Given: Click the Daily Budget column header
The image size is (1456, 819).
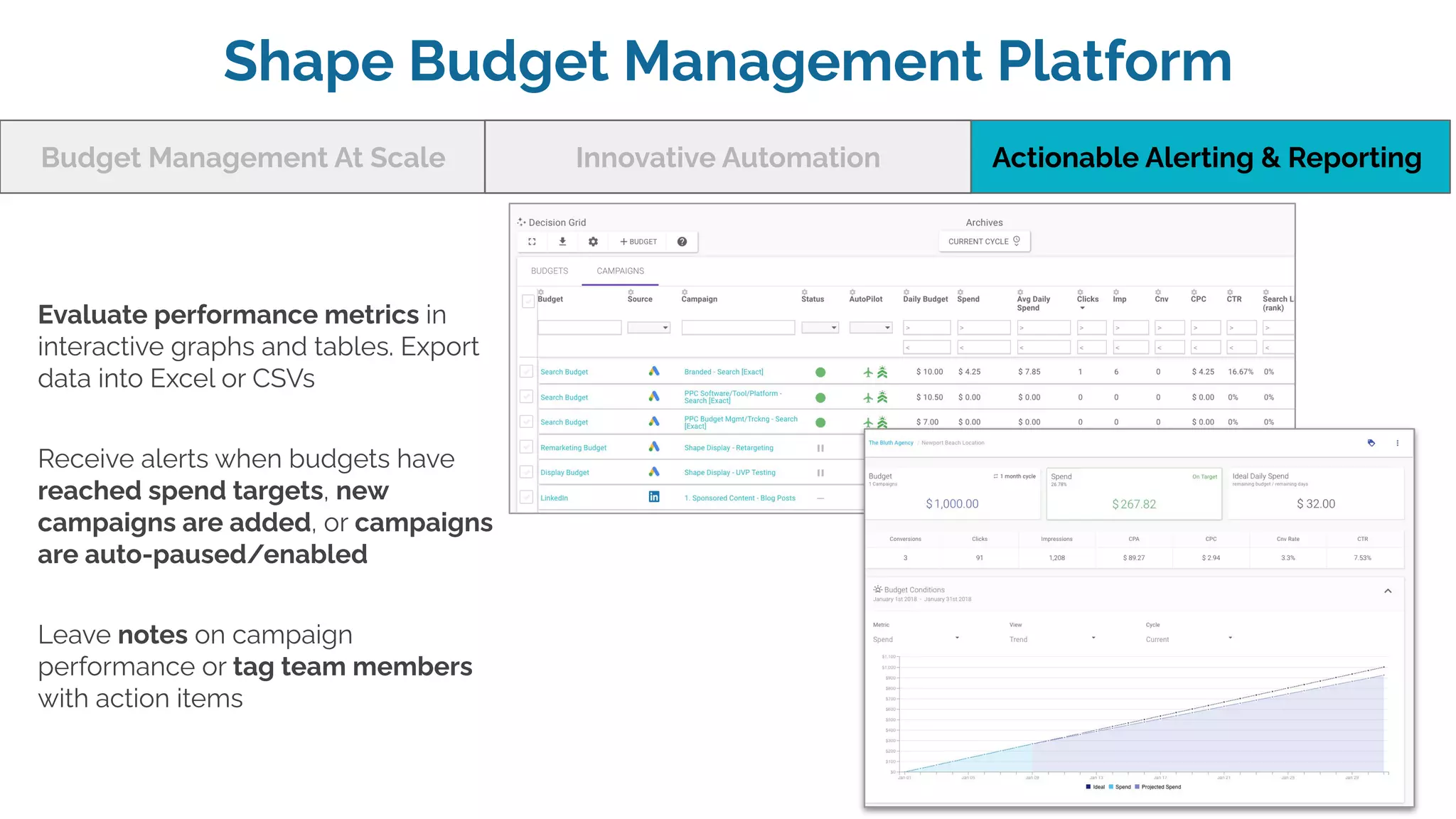Looking at the screenshot, I should point(925,299).
